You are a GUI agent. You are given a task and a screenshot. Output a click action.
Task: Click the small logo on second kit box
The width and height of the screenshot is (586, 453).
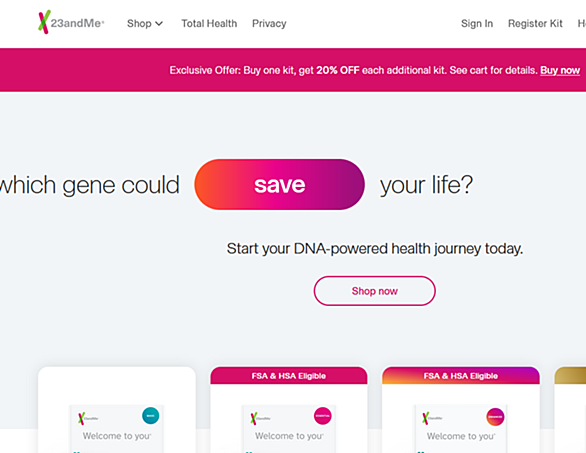click(260, 418)
